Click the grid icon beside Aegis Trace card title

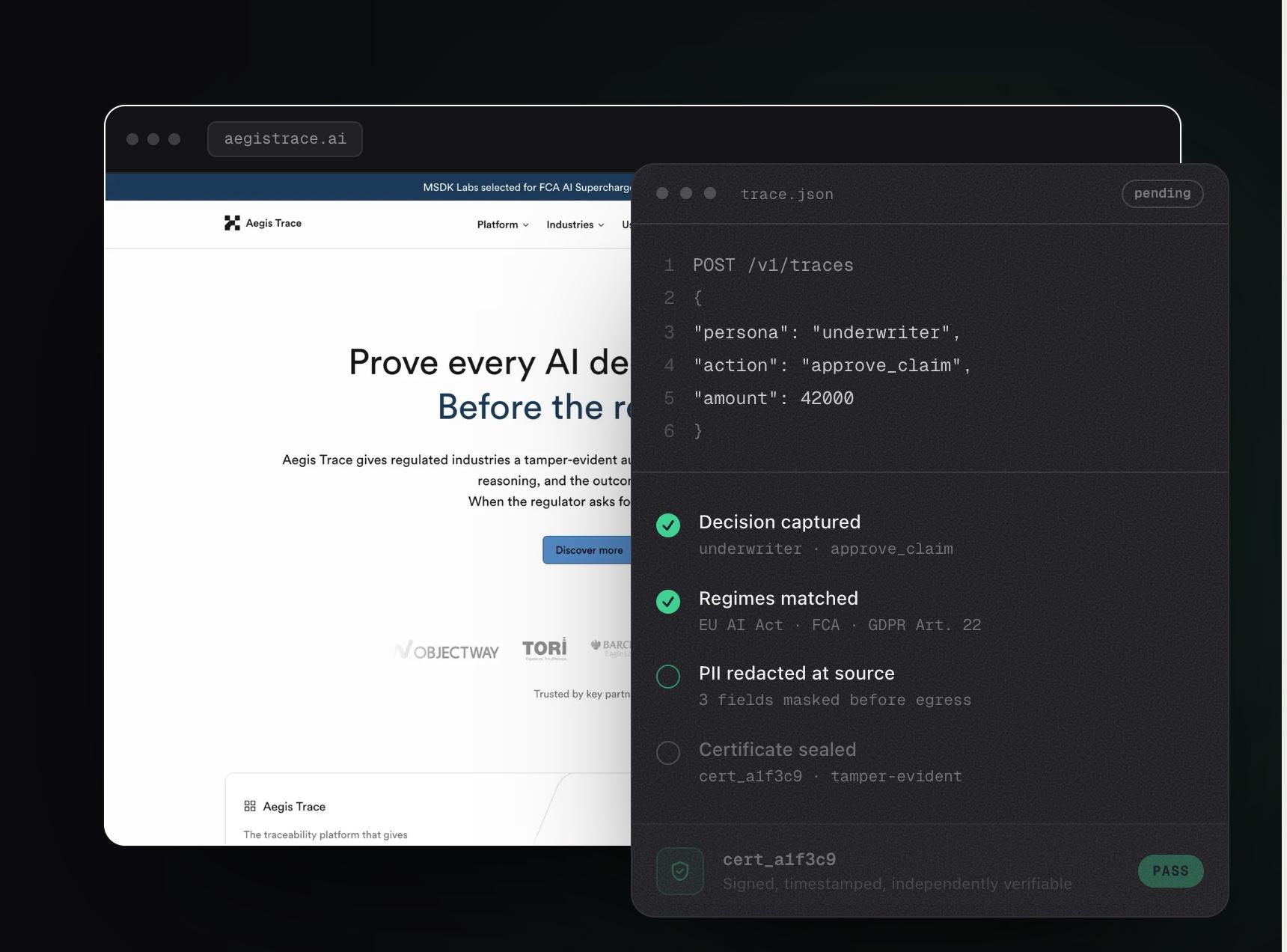pos(250,806)
